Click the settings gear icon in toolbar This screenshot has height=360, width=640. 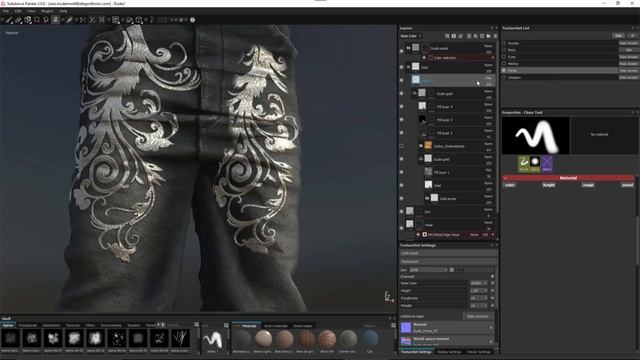(193, 20)
